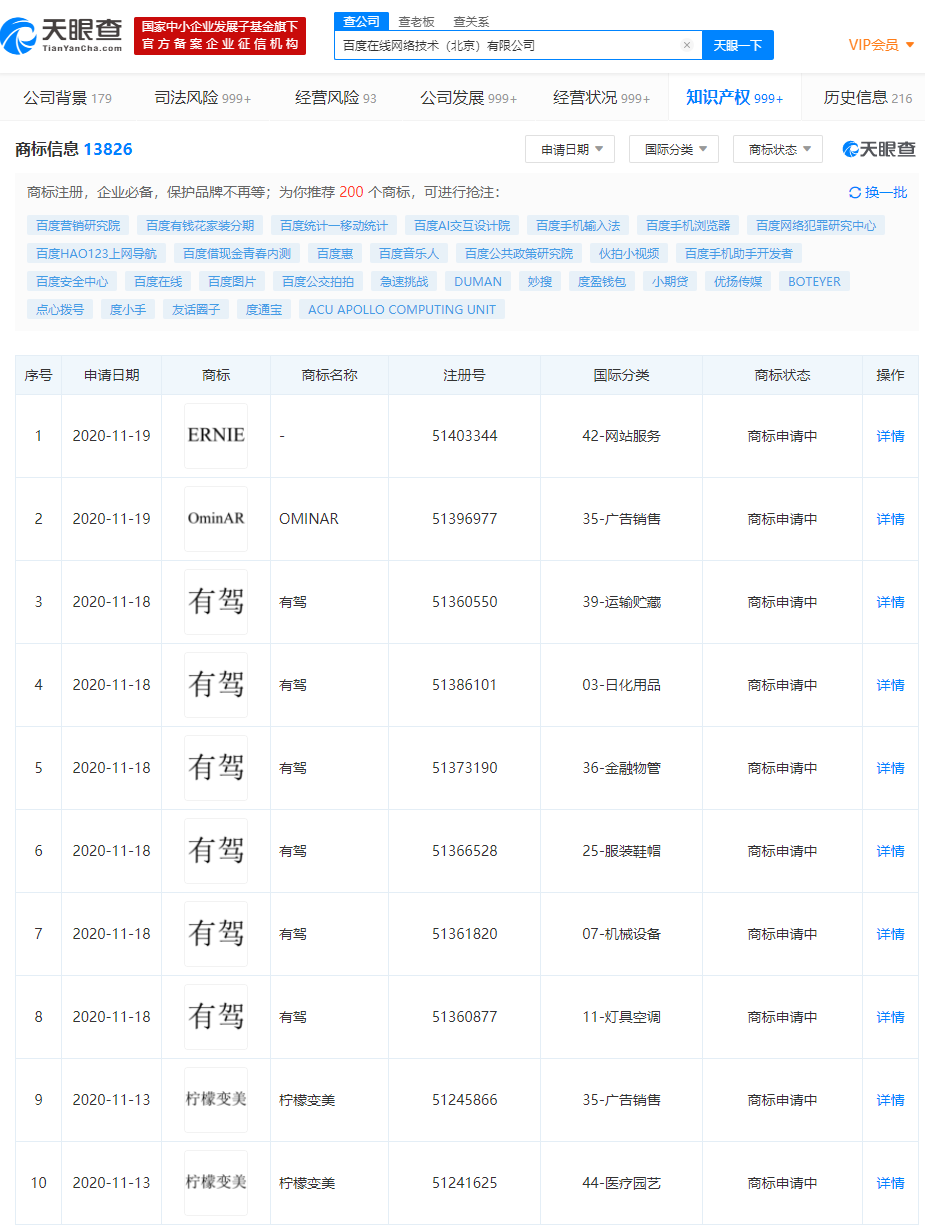Click registration number 51403344
This screenshot has height=1229, width=925.
pyautogui.click(x=465, y=436)
